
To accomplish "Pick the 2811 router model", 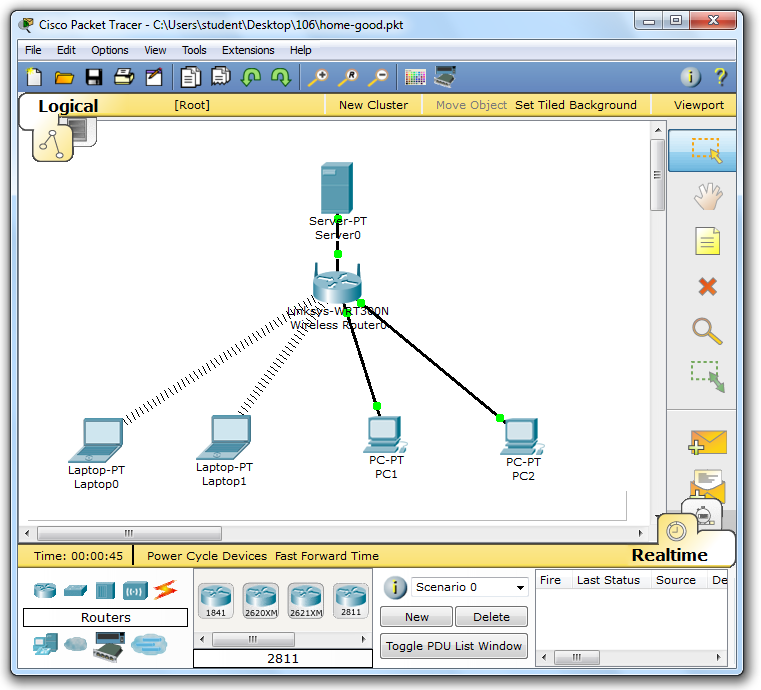I will (x=351, y=601).
